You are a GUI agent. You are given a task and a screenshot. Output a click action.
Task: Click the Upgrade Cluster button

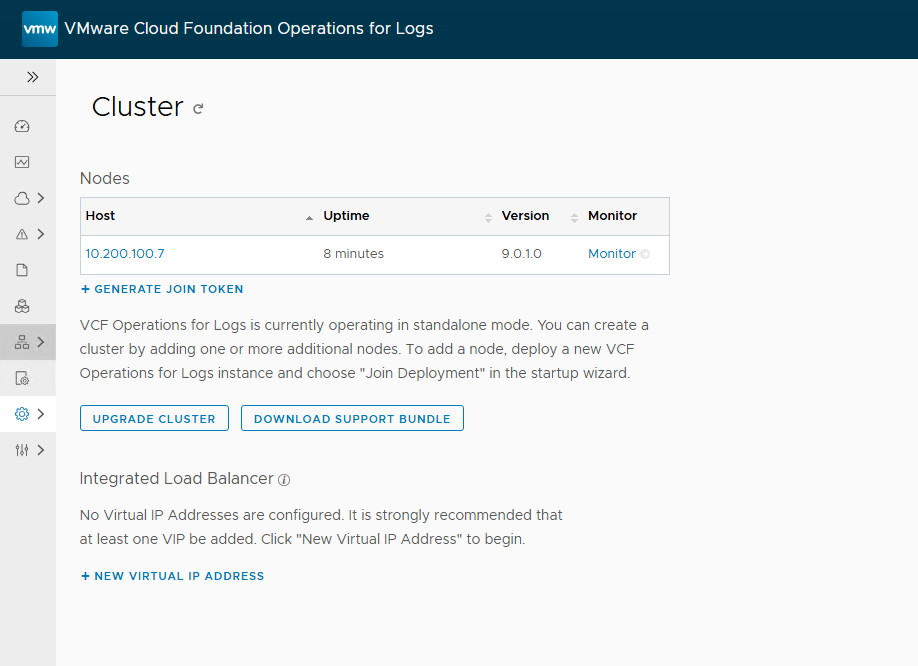154,419
